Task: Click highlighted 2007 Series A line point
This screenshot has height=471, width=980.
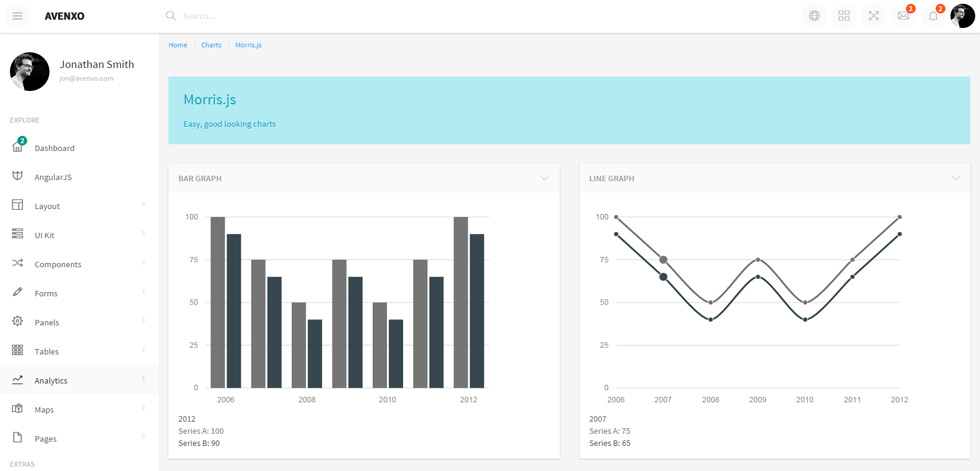Action: [663, 260]
